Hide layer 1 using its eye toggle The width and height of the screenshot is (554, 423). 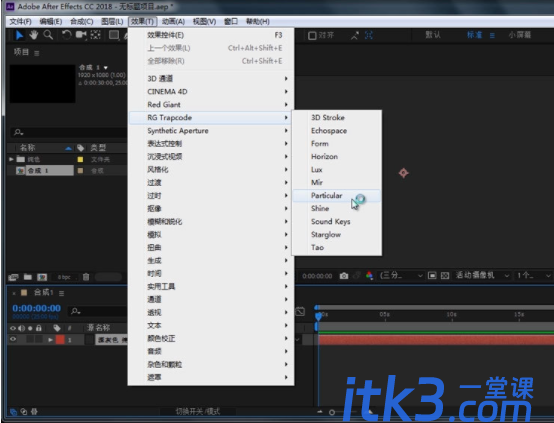(x=13, y=339)
